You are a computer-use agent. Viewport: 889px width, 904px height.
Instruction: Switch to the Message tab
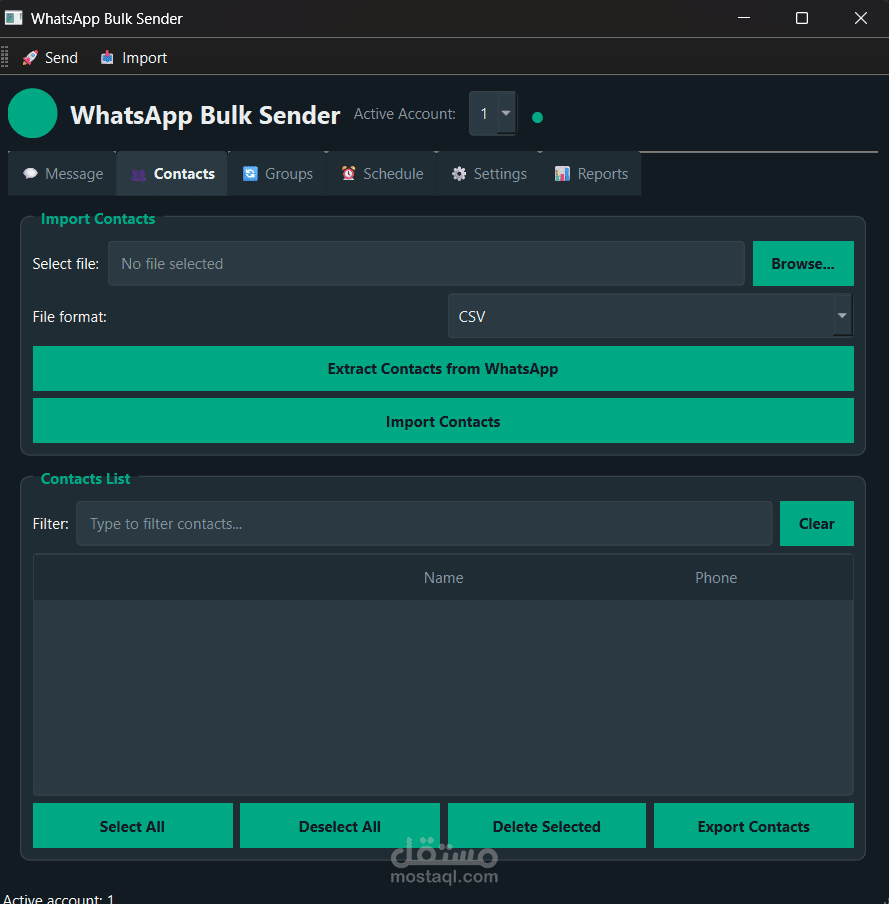click(x=63, y=174)
